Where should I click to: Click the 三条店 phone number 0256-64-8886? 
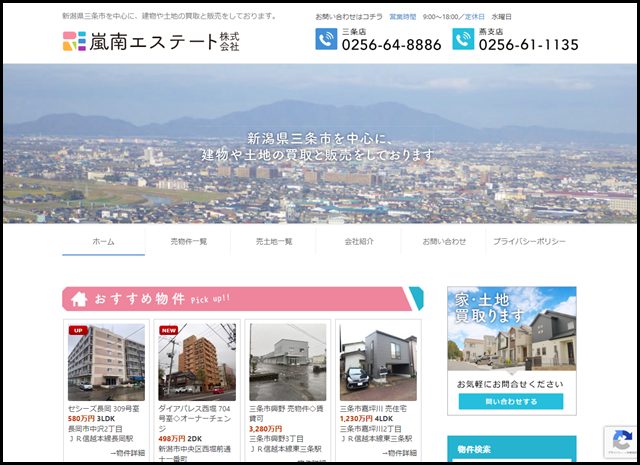click(x=391, y=44)
